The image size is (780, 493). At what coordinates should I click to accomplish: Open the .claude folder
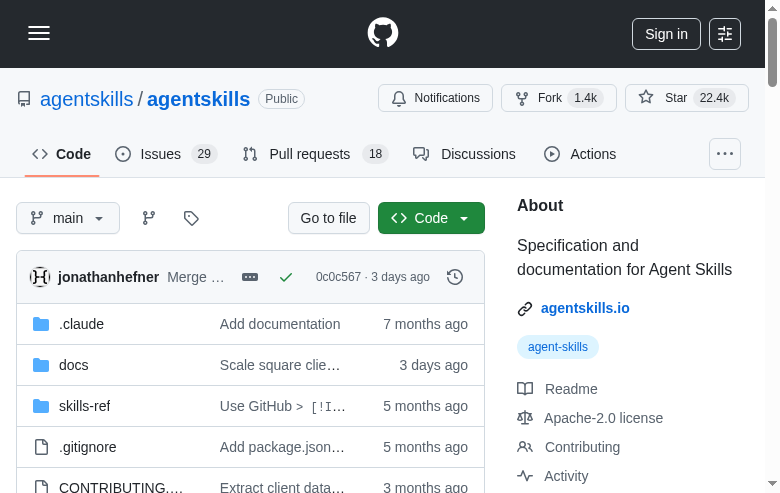82,324
